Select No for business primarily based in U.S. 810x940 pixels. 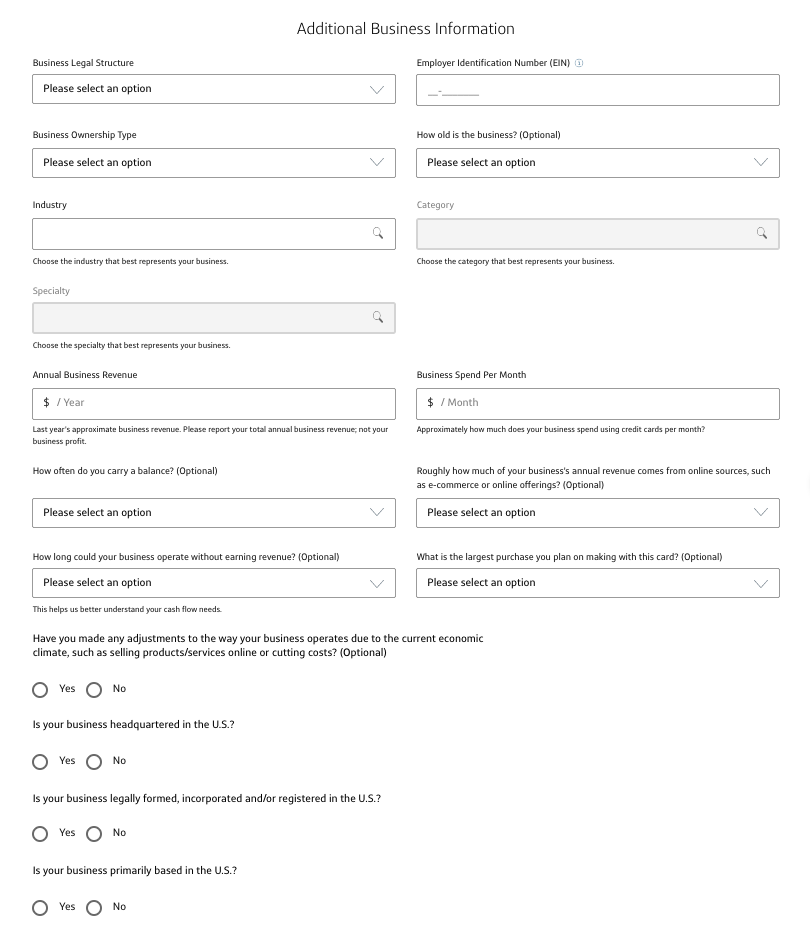tap(94, 906)
